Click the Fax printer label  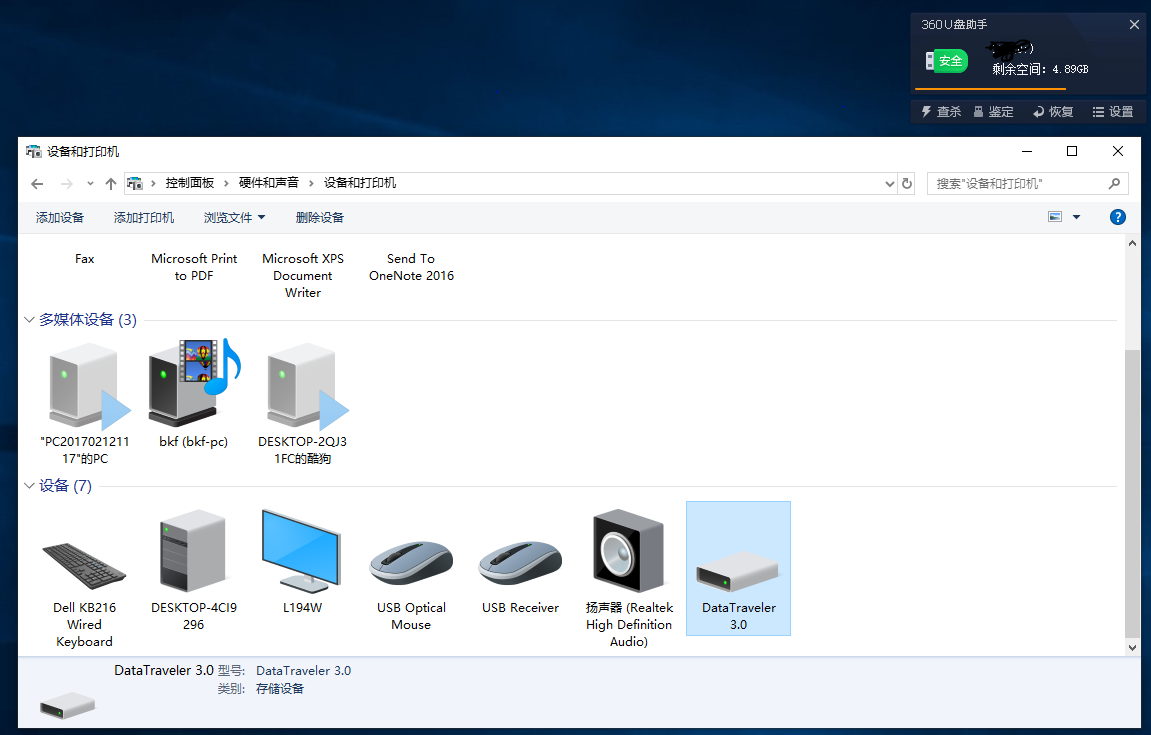pos(84,258)
